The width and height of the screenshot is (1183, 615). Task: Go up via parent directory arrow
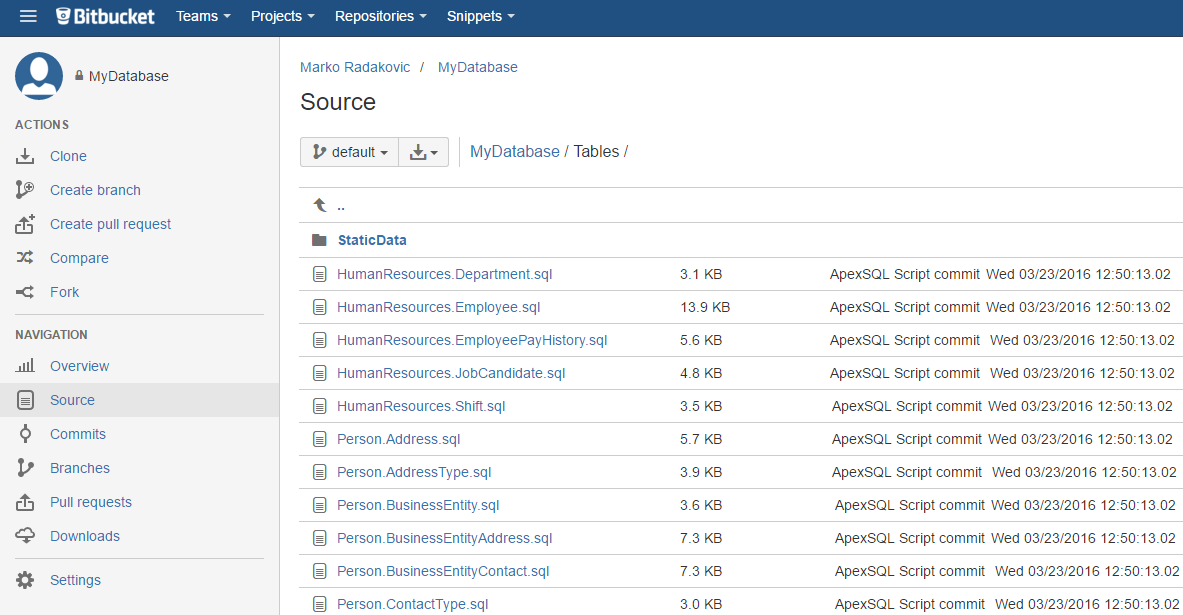320,205
